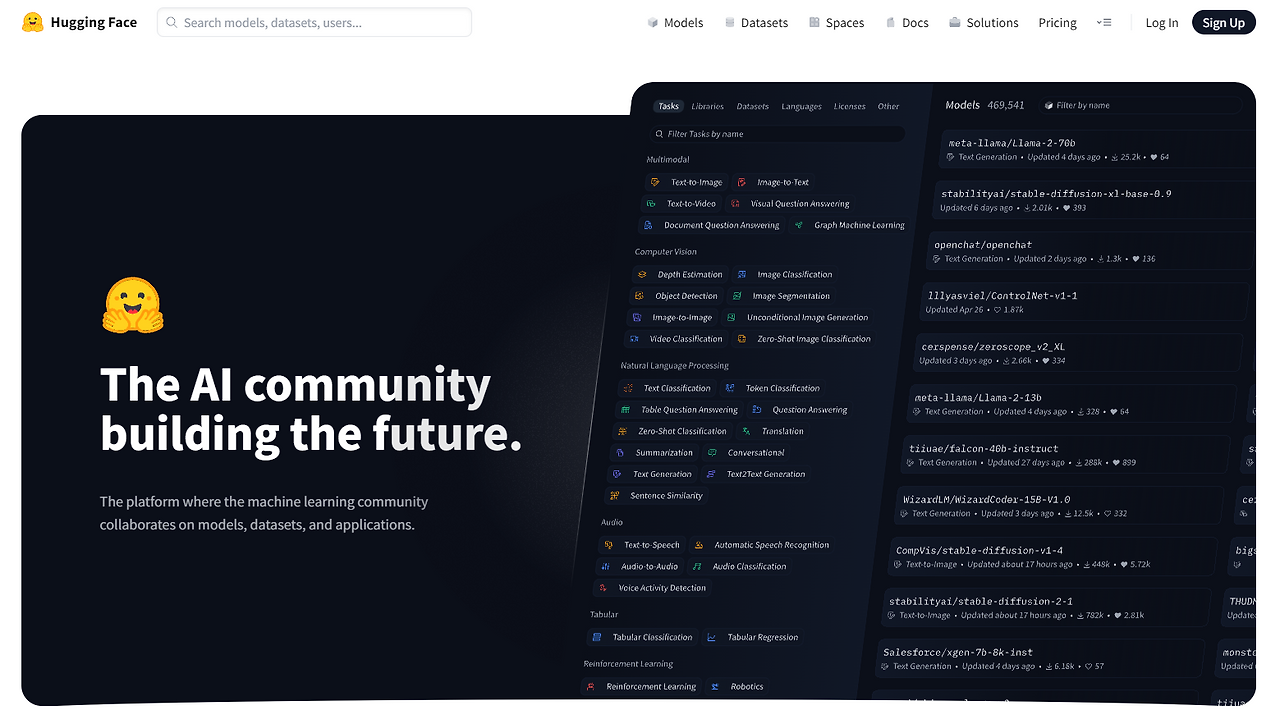Open the more-options menu beside Pricing

[1104, 22]
